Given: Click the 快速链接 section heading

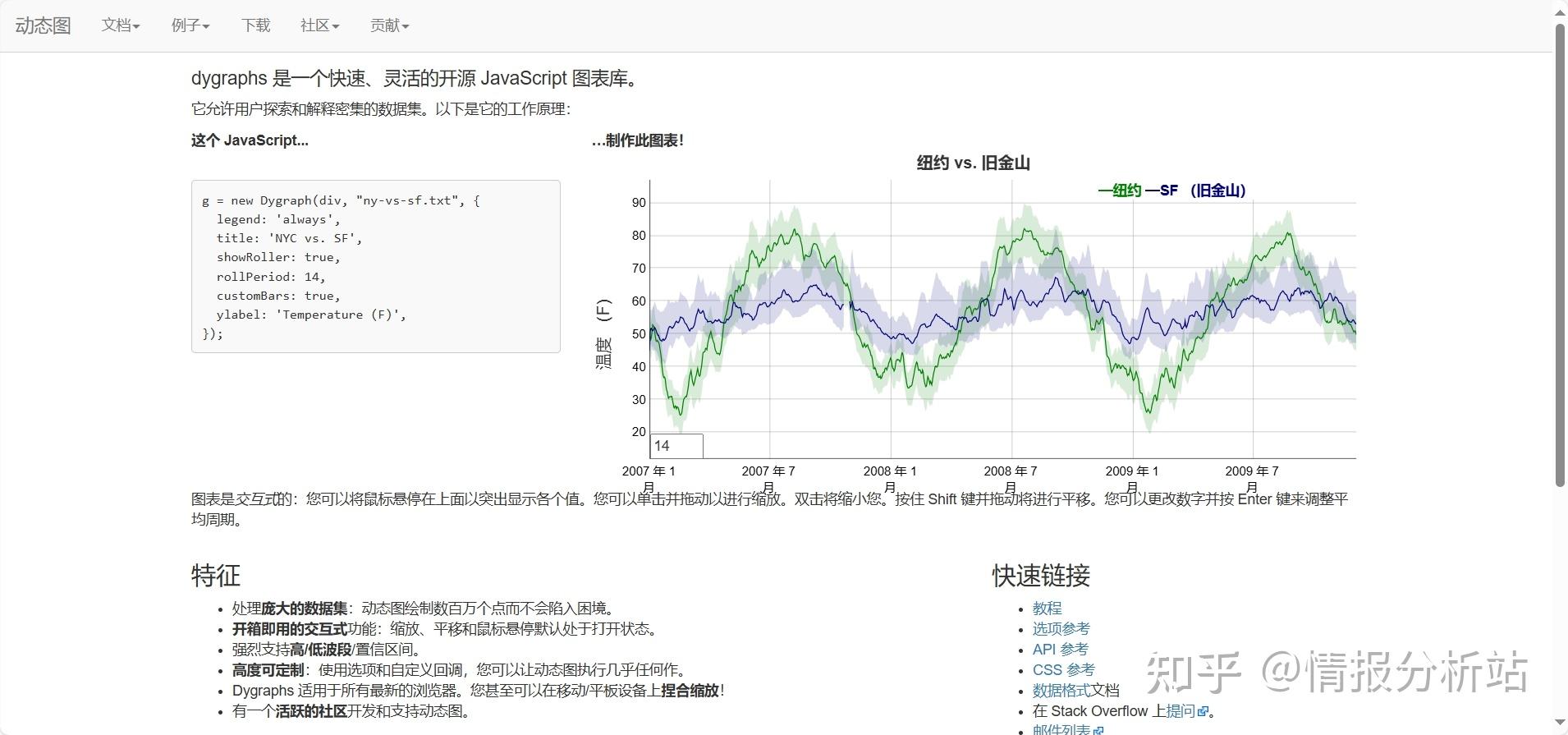Looking at the screenshot, I should coord(1041,575).
